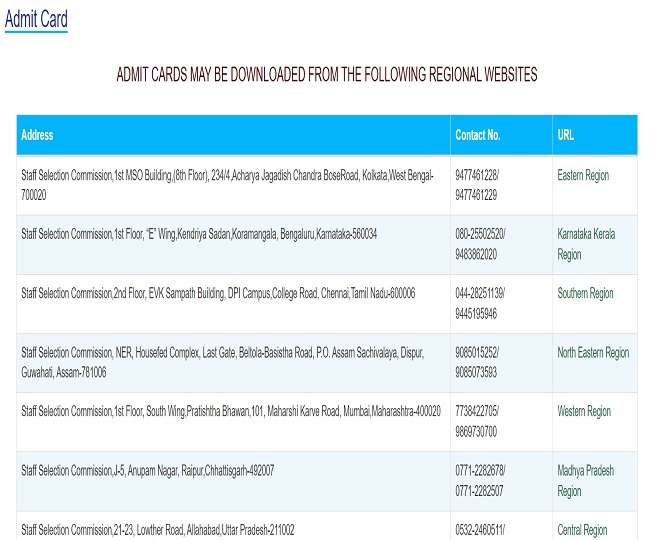Viewport: 650px width, 540px height.
Task: Click the 'ADMIT CARDS MAY BE DOWNLOADED' heading
Action: tap(327, 75)
